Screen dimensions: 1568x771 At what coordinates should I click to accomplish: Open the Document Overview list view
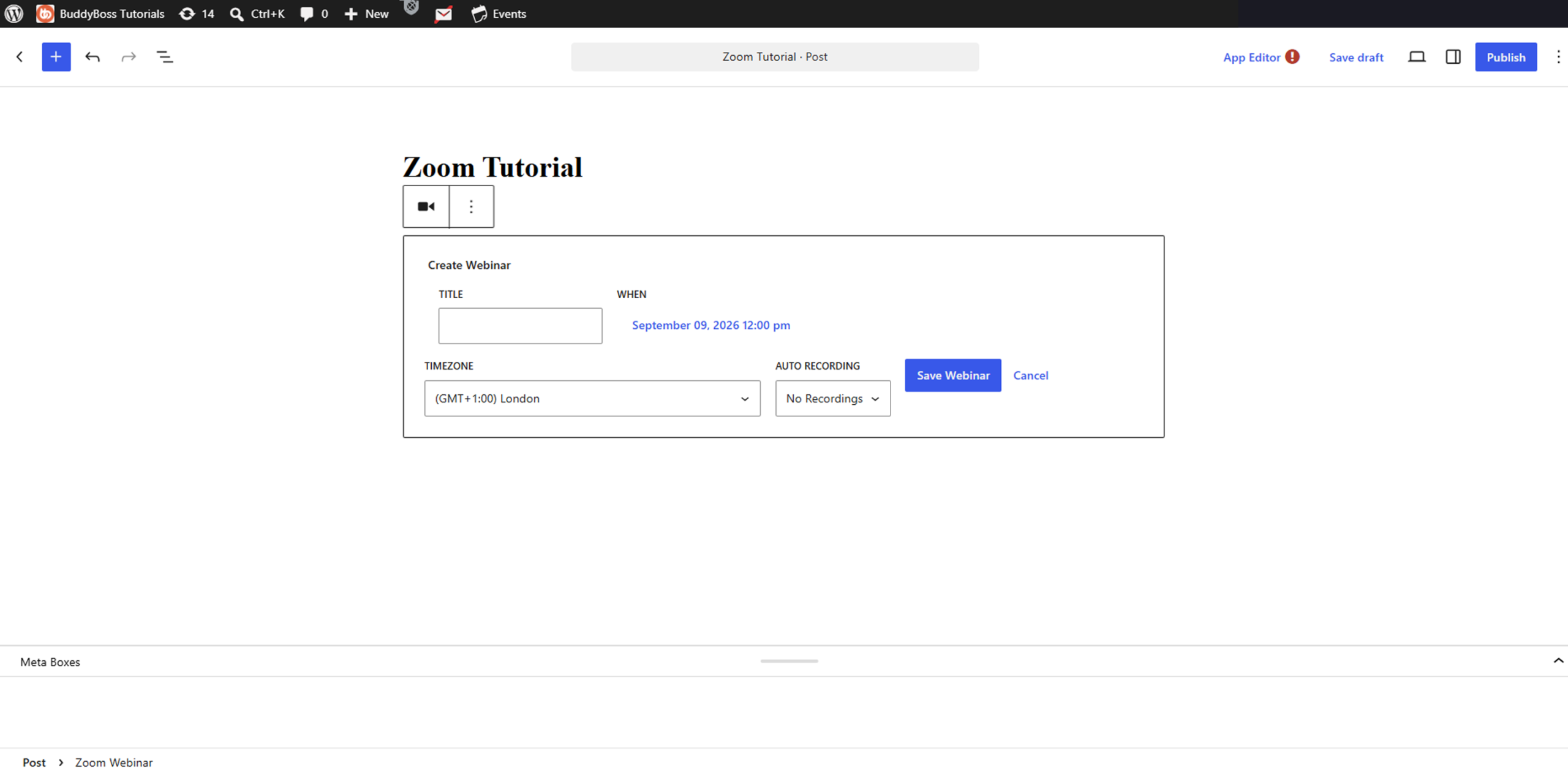pos(165,57)
